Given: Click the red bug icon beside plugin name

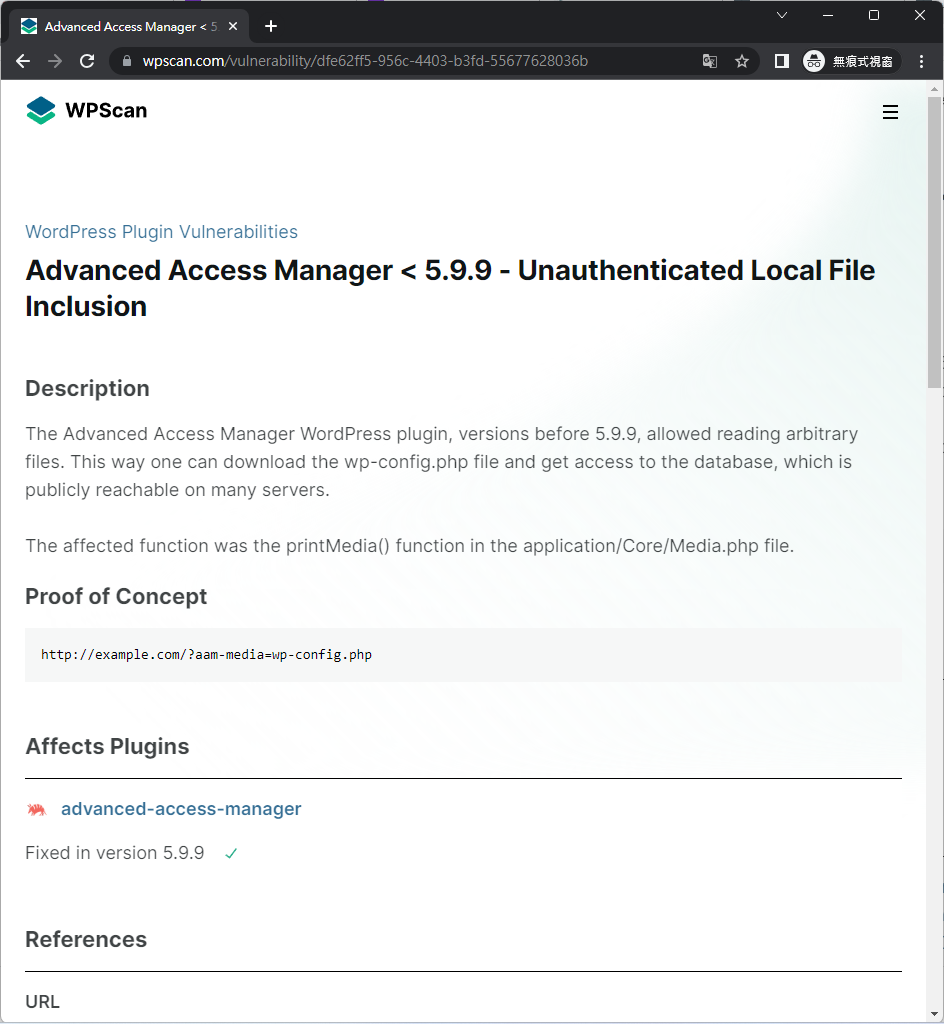Looking at the screenshot, I should (37, 810).
